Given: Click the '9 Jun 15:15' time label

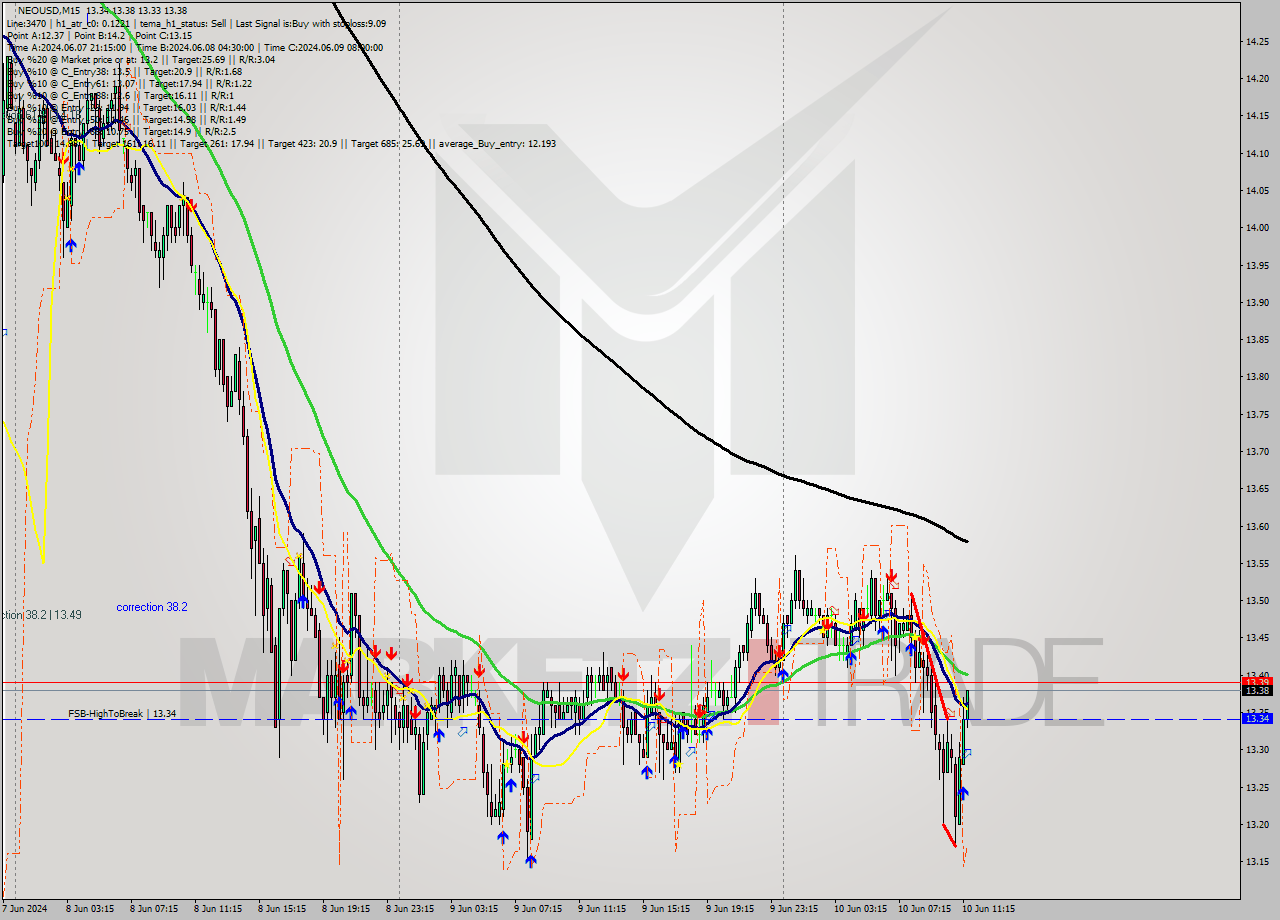Looking at the screenshot, I should tap(666, 909).
